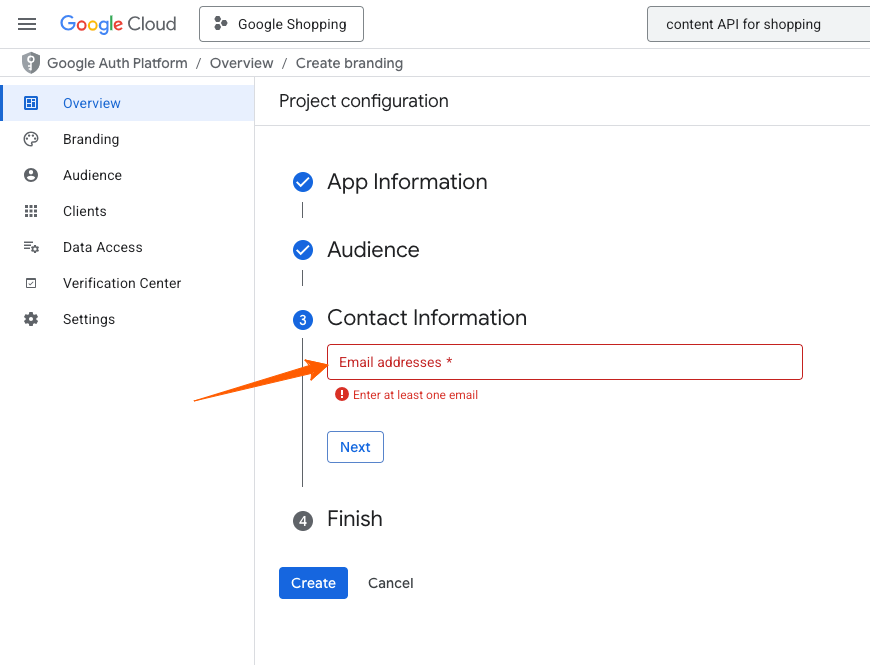Open the hamburger navigation menu
This screenshot has height=665, width=870.
tap(27, 24)
